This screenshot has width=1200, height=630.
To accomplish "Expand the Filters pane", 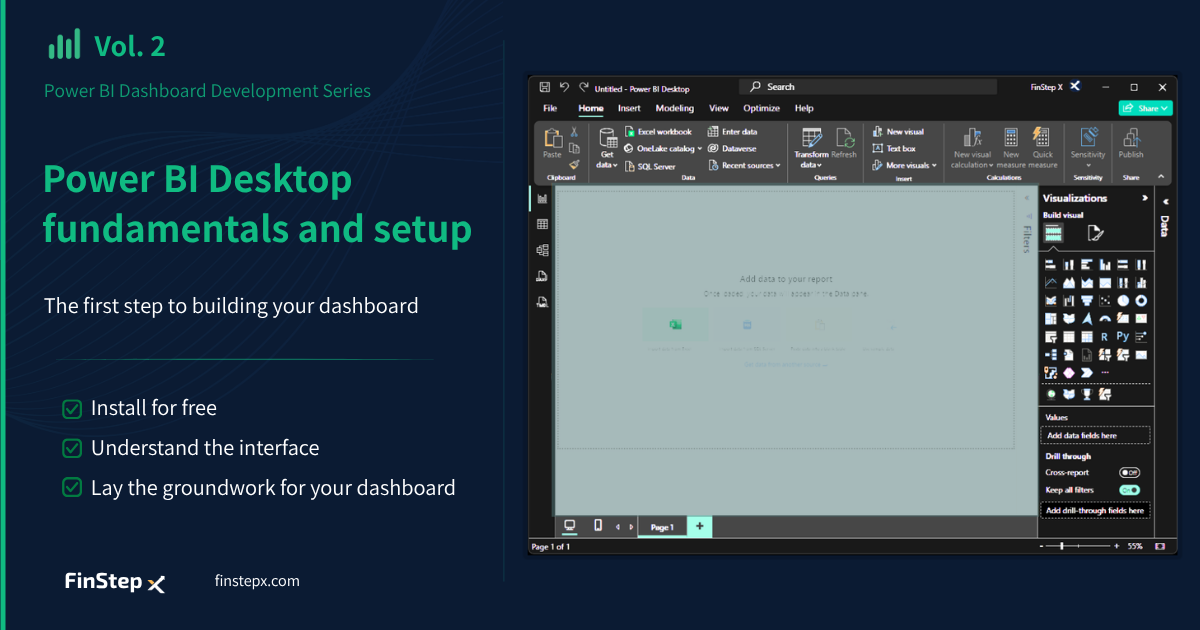I will [x=1026, y=198].
